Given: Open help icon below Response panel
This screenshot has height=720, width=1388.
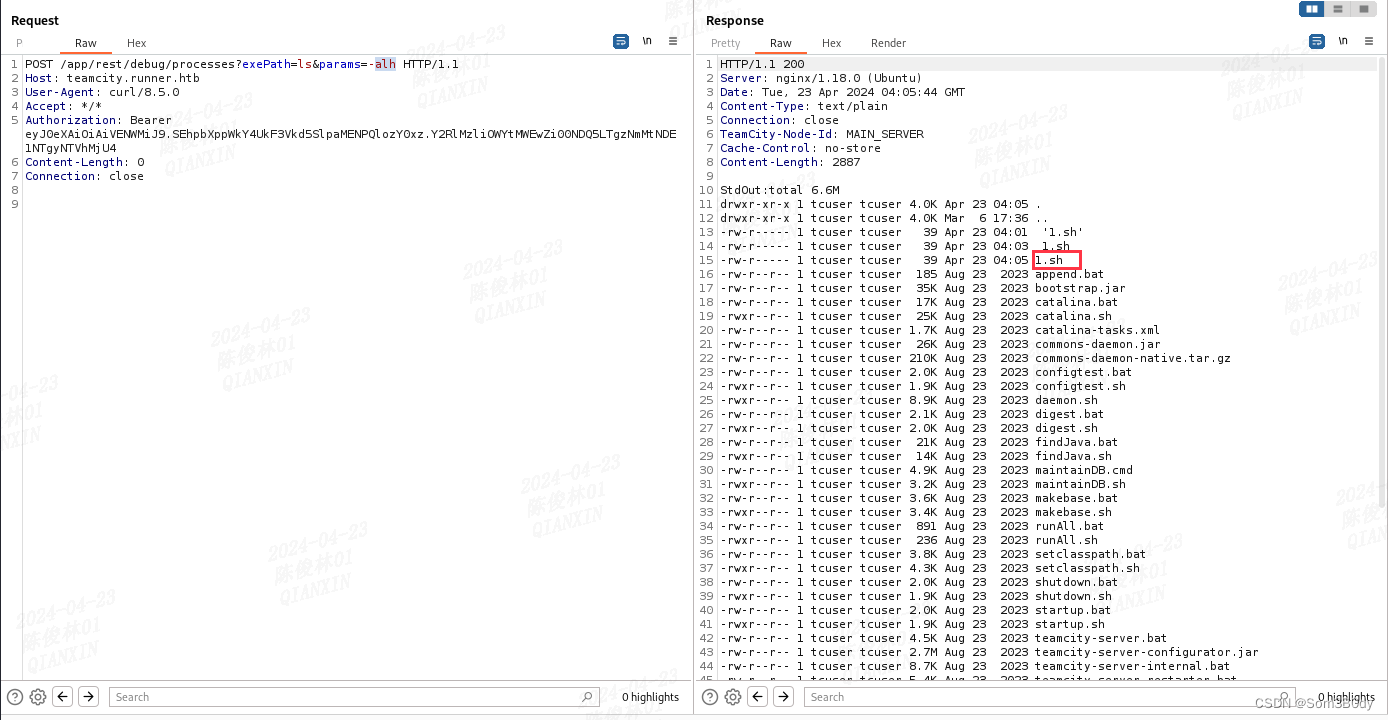Looking at the screenshot, I should coord(710,697).
